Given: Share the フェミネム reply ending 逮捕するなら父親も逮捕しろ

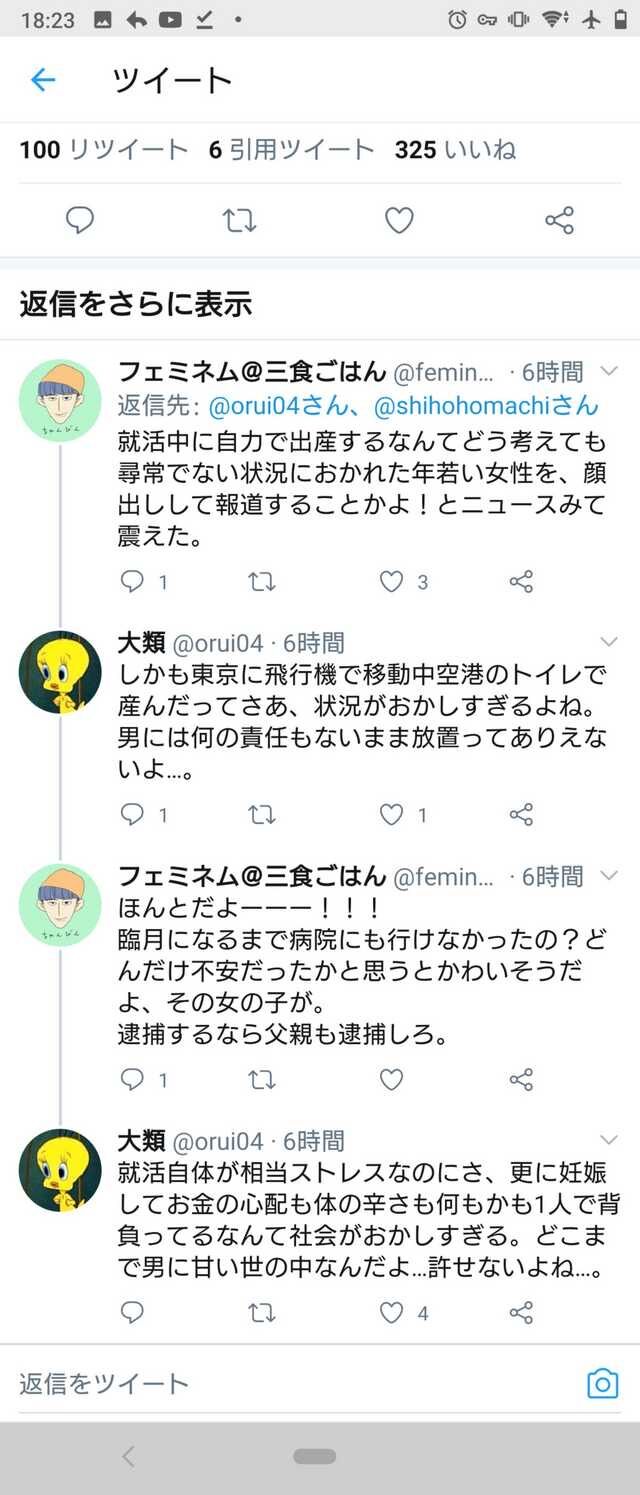Looking at the screenshot, I should (521, 1079).
